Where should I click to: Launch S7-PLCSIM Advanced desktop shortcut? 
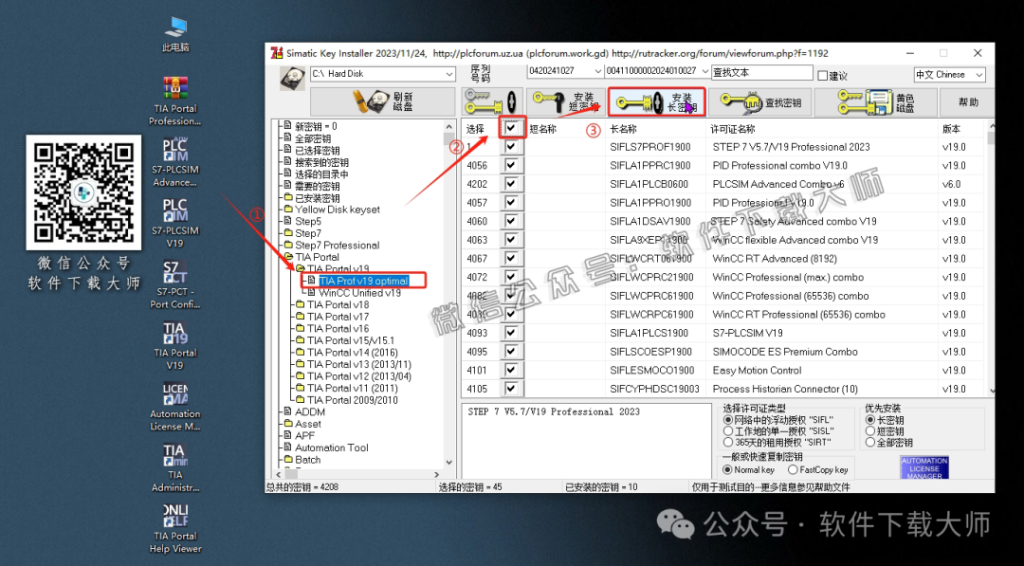[x=175, y=163]
